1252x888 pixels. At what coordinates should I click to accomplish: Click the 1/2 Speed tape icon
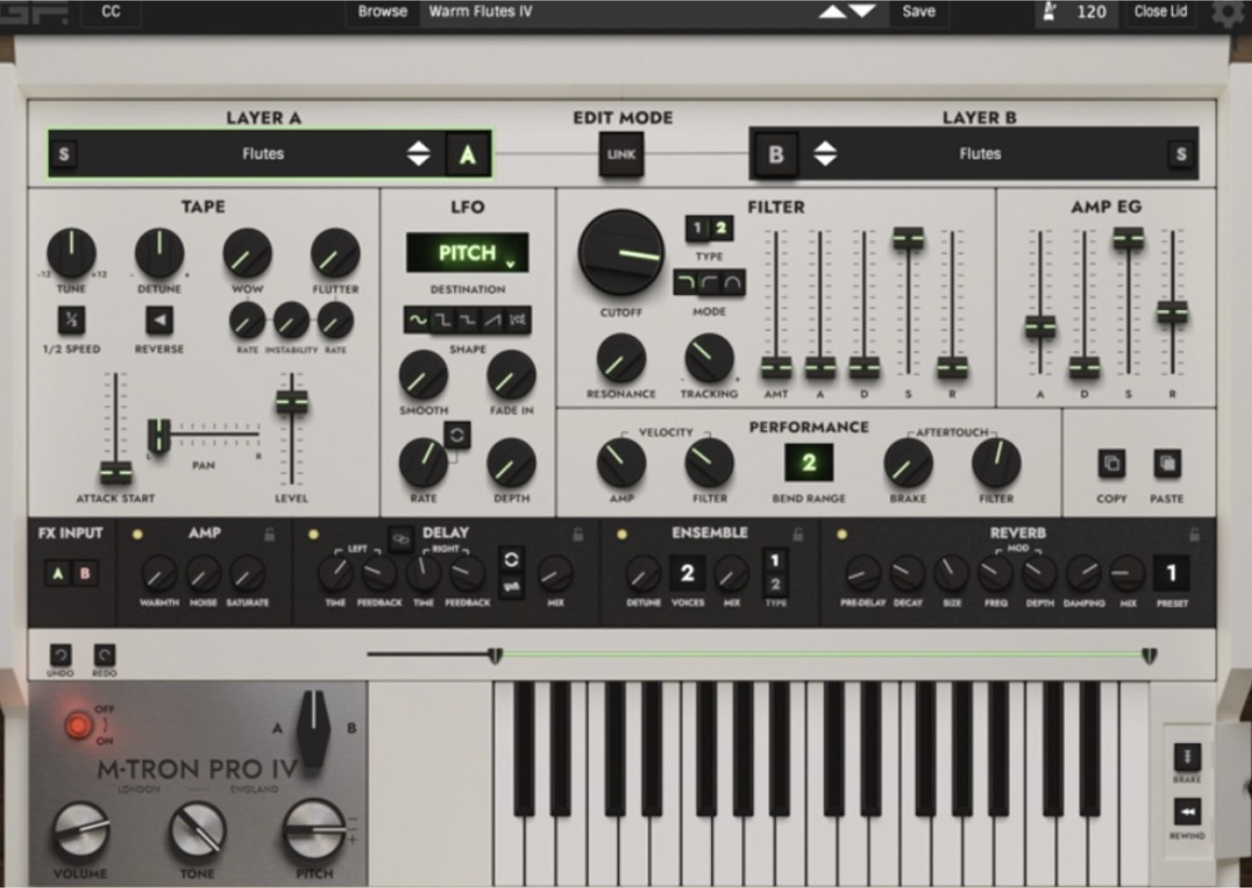coord(71,320)
